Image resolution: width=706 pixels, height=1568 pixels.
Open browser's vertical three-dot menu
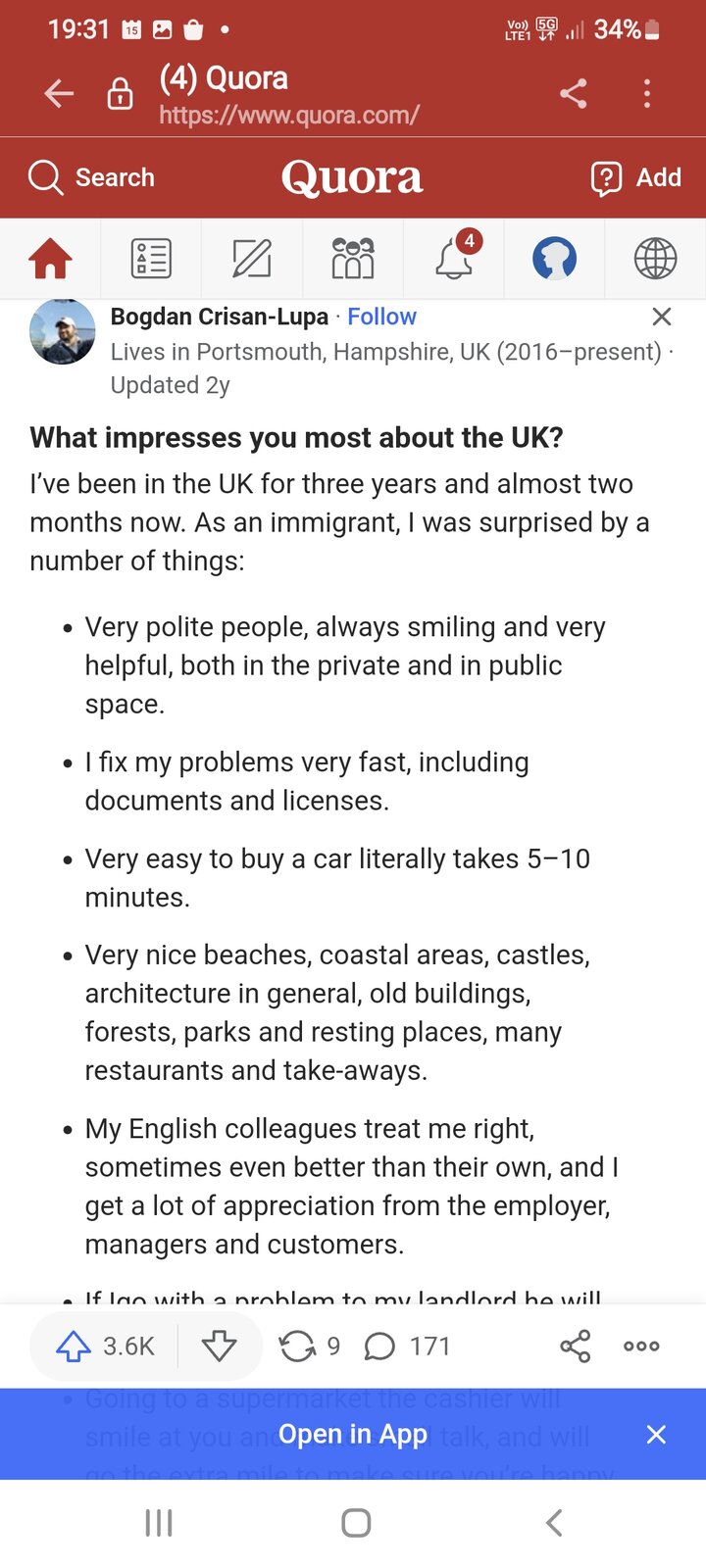tap(647, 94)
